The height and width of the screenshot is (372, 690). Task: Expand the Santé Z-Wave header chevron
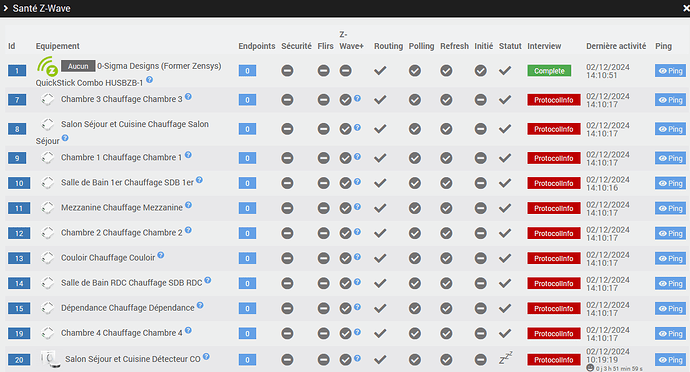[x=6, y=8]
